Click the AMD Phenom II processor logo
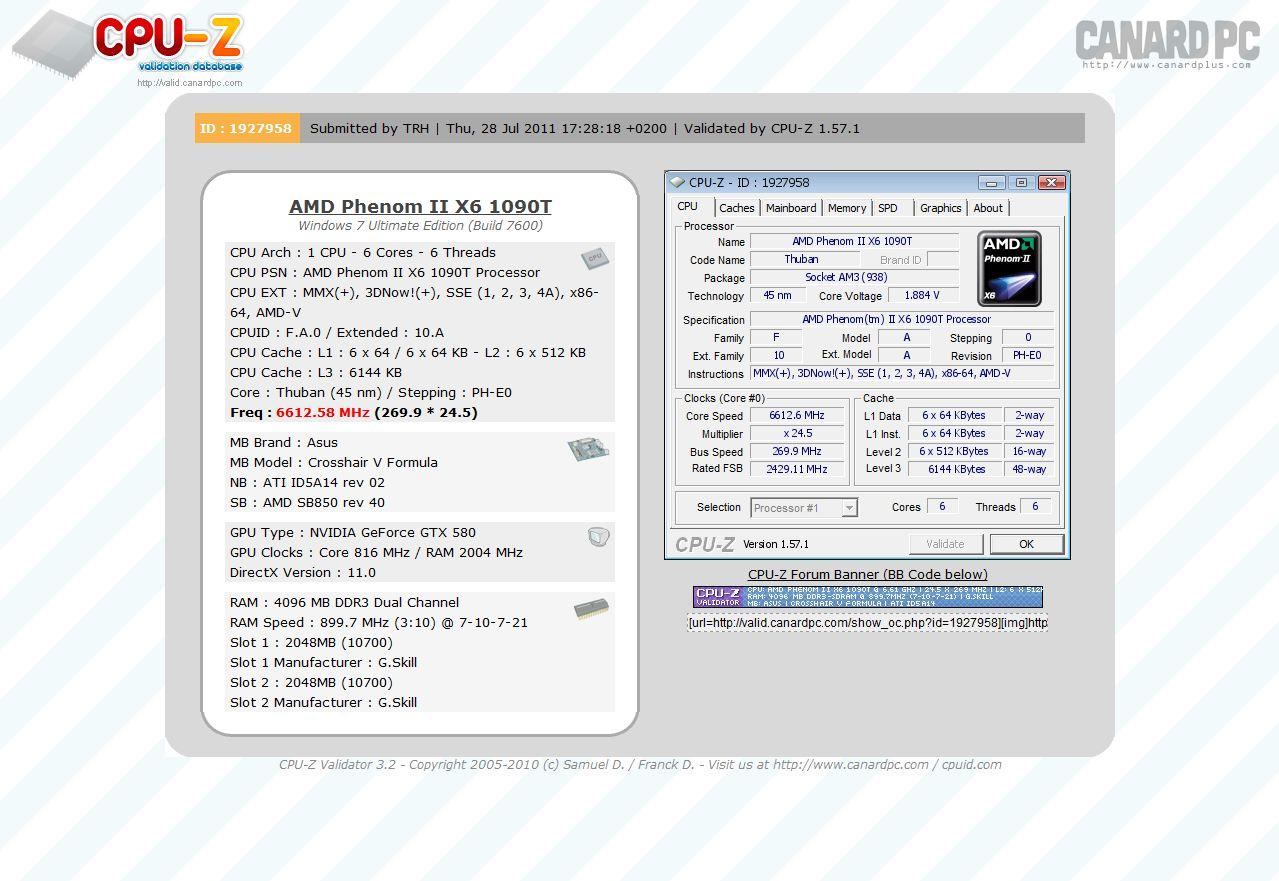The height and width of the screenshot is (881, 1279). [x=1009, y=269]
